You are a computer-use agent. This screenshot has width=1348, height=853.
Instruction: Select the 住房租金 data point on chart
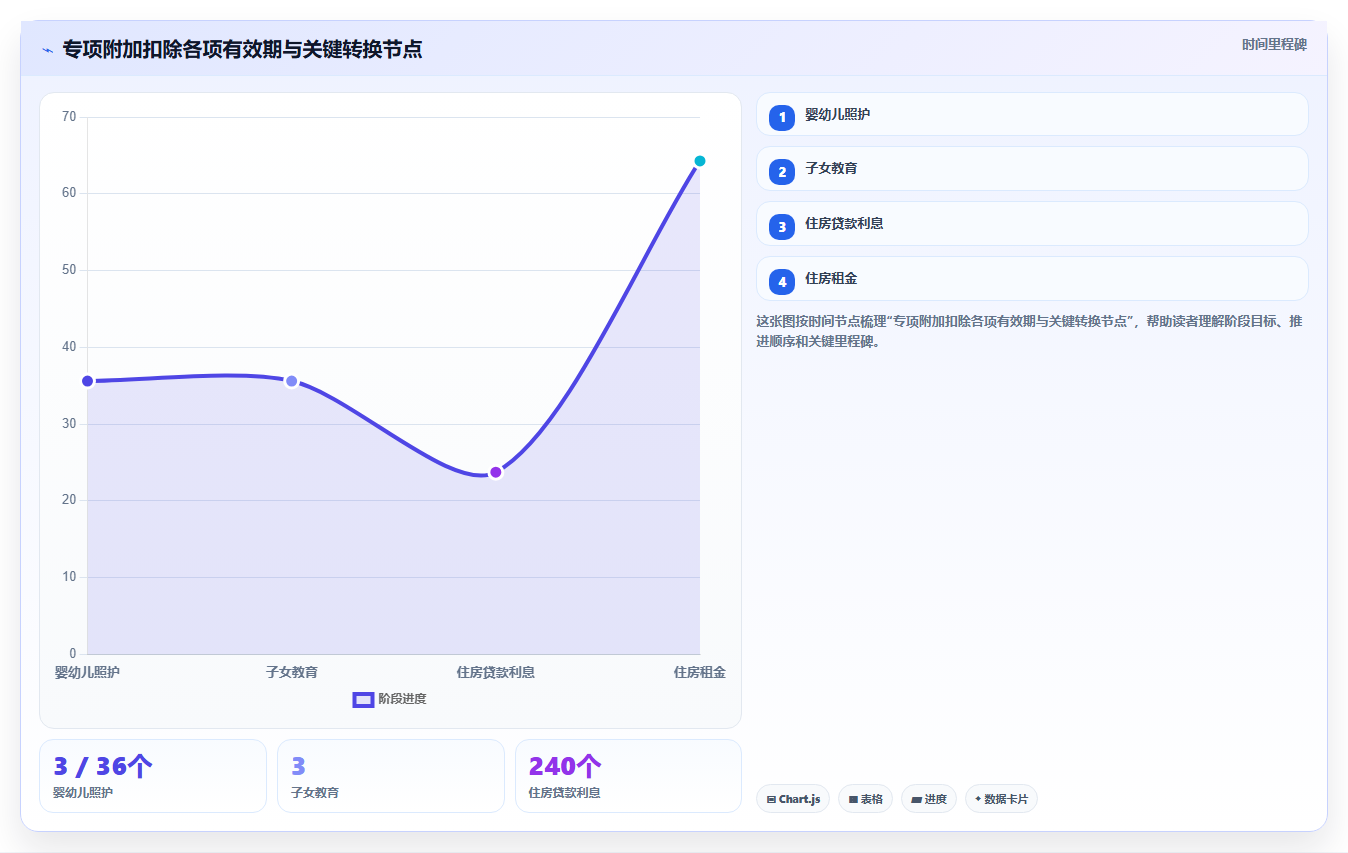tap(700, 161)
